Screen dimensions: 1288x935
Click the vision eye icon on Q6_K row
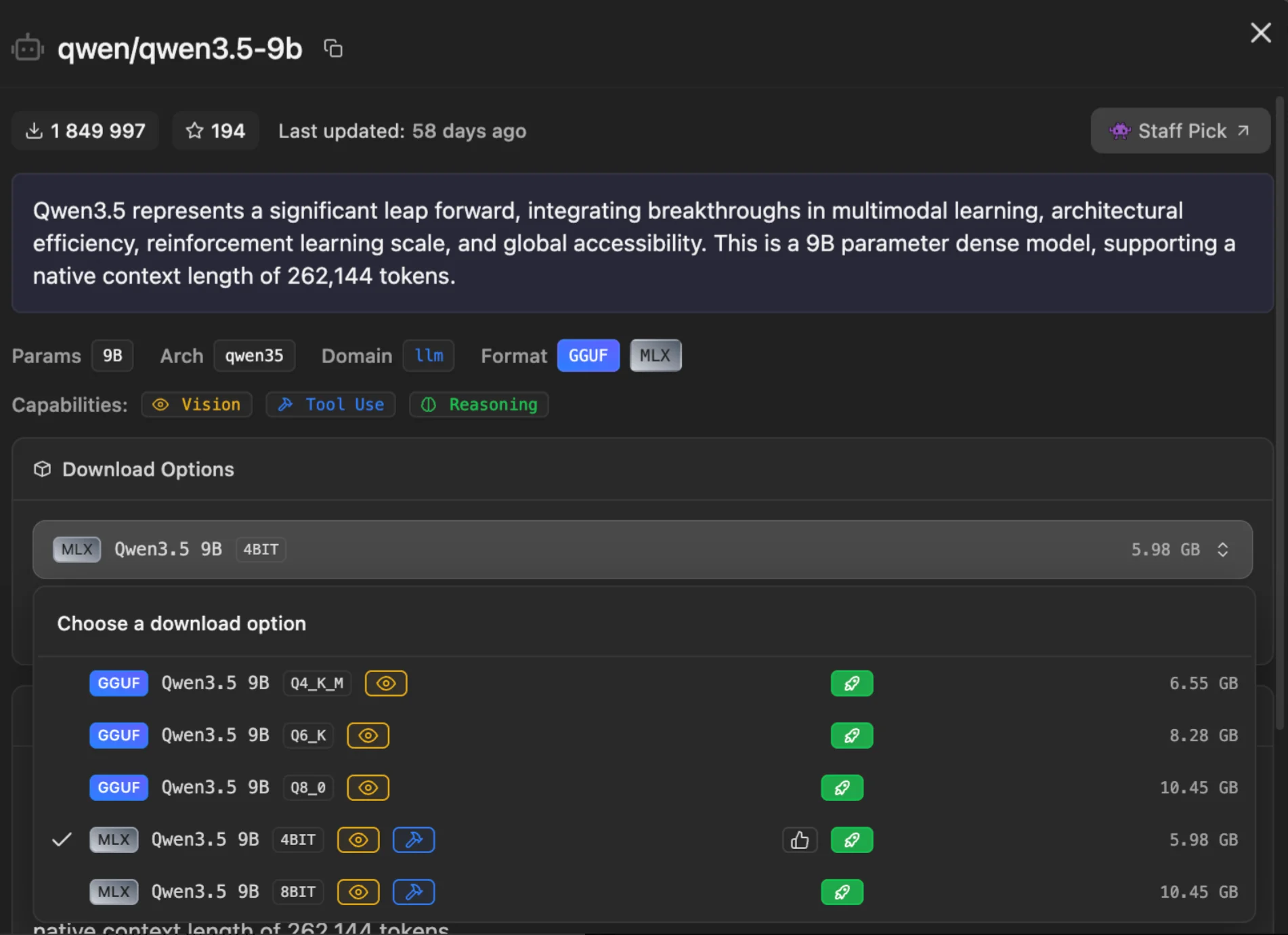click(368, 735)
